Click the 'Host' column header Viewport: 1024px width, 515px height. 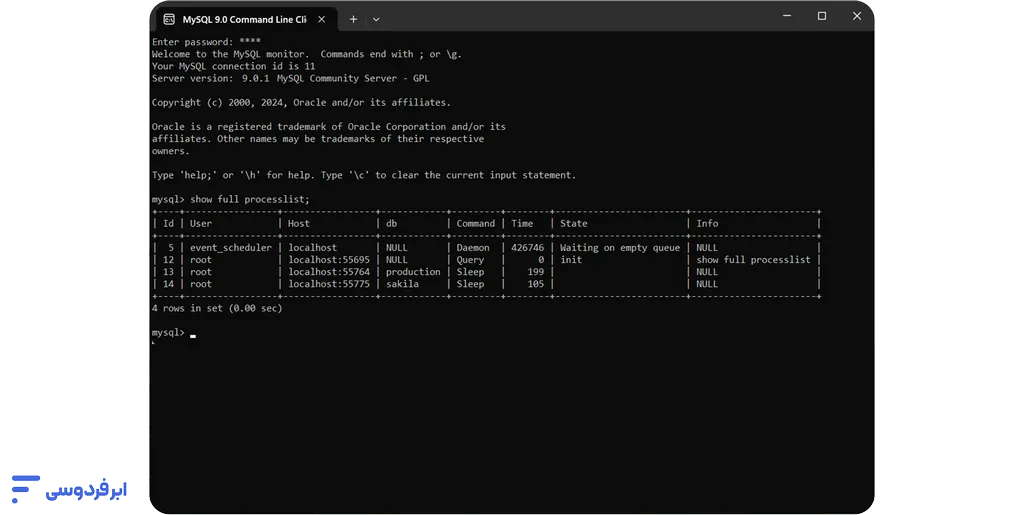(x=298, y=223)
